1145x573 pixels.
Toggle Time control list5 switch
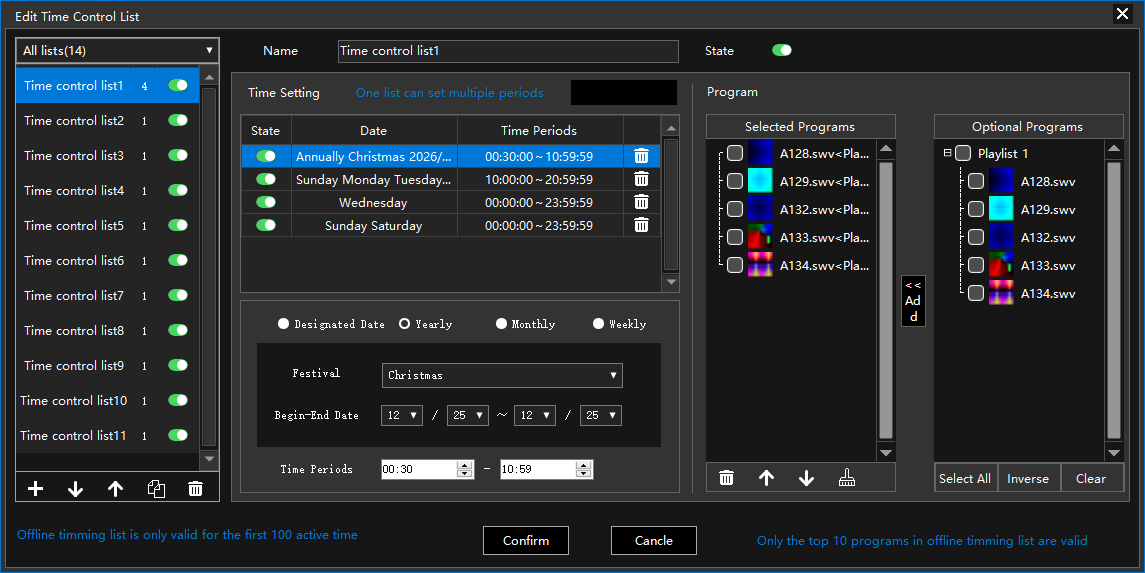coord(178,226)
